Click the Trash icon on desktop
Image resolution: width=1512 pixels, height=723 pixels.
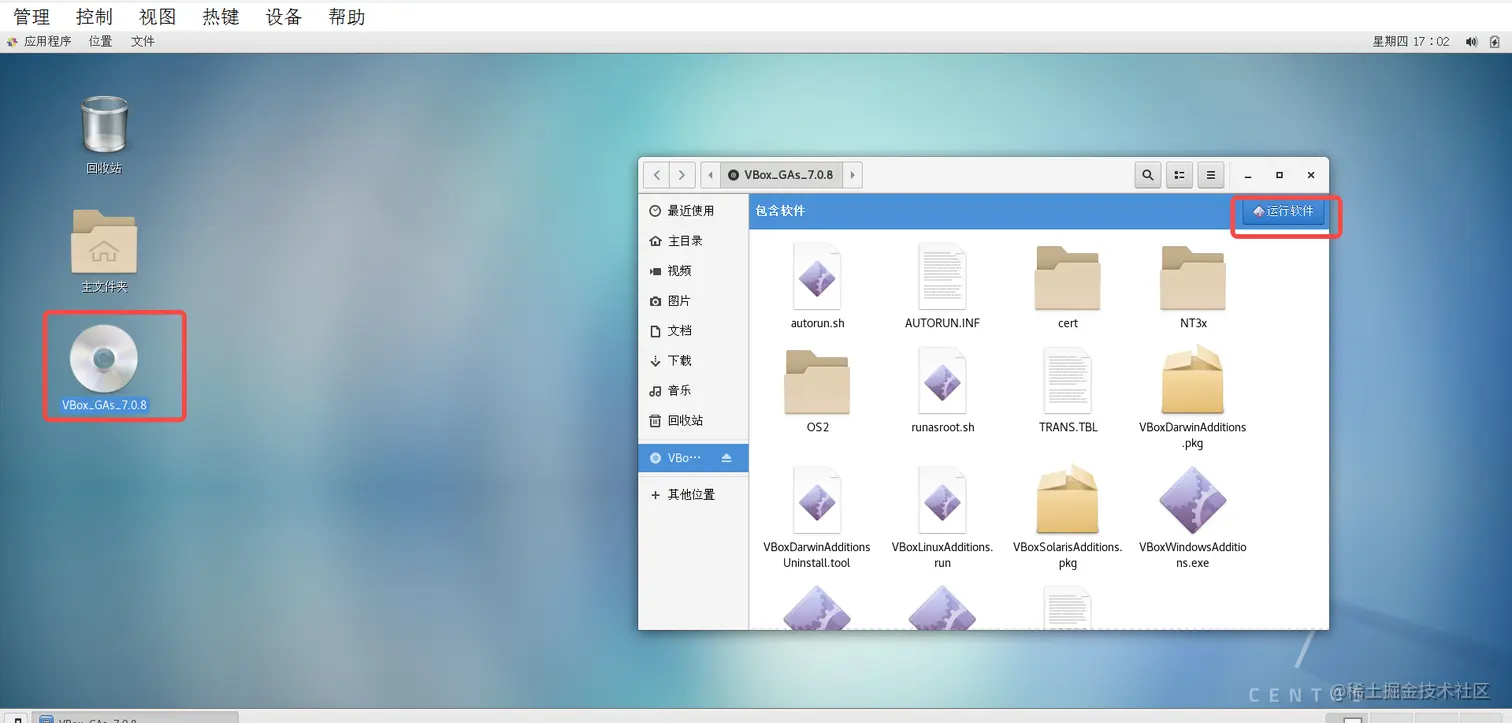(104, 125)
